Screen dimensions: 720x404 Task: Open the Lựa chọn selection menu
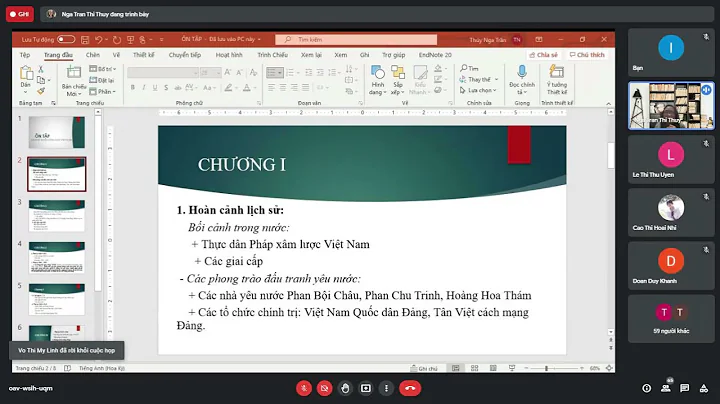click(x=478, y=90)
